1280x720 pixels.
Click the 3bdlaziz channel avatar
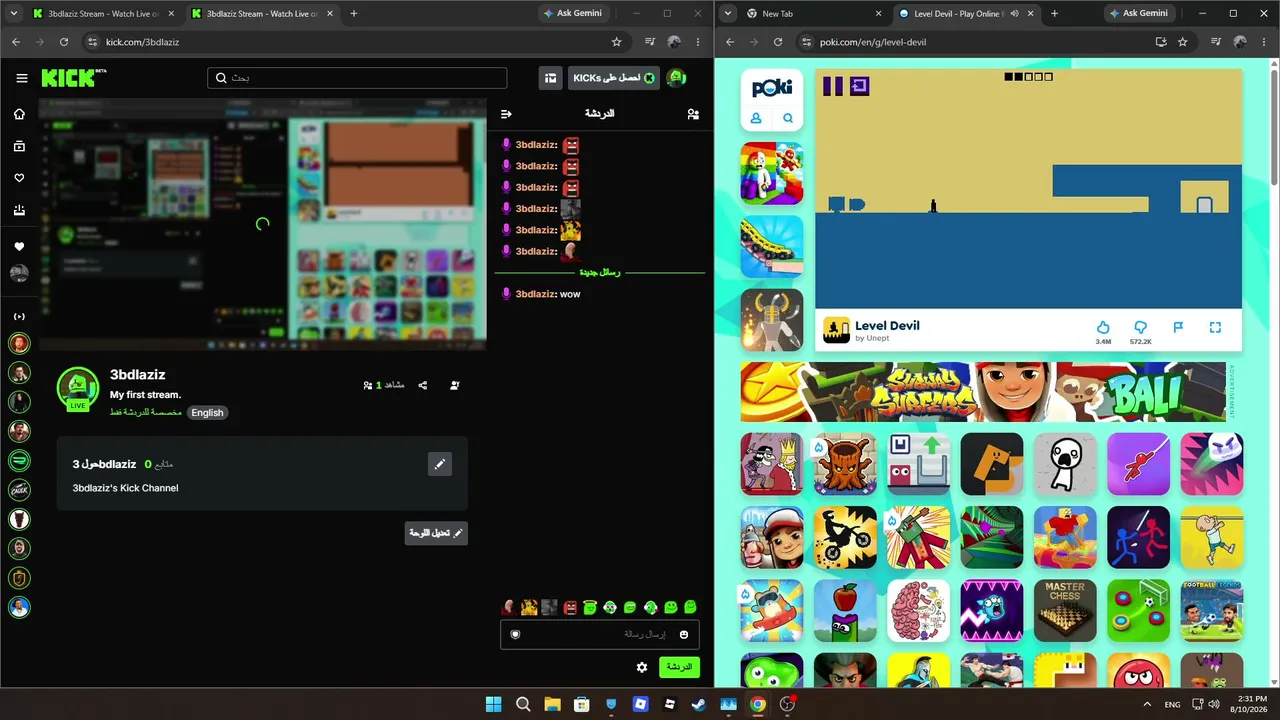point(77,388)
